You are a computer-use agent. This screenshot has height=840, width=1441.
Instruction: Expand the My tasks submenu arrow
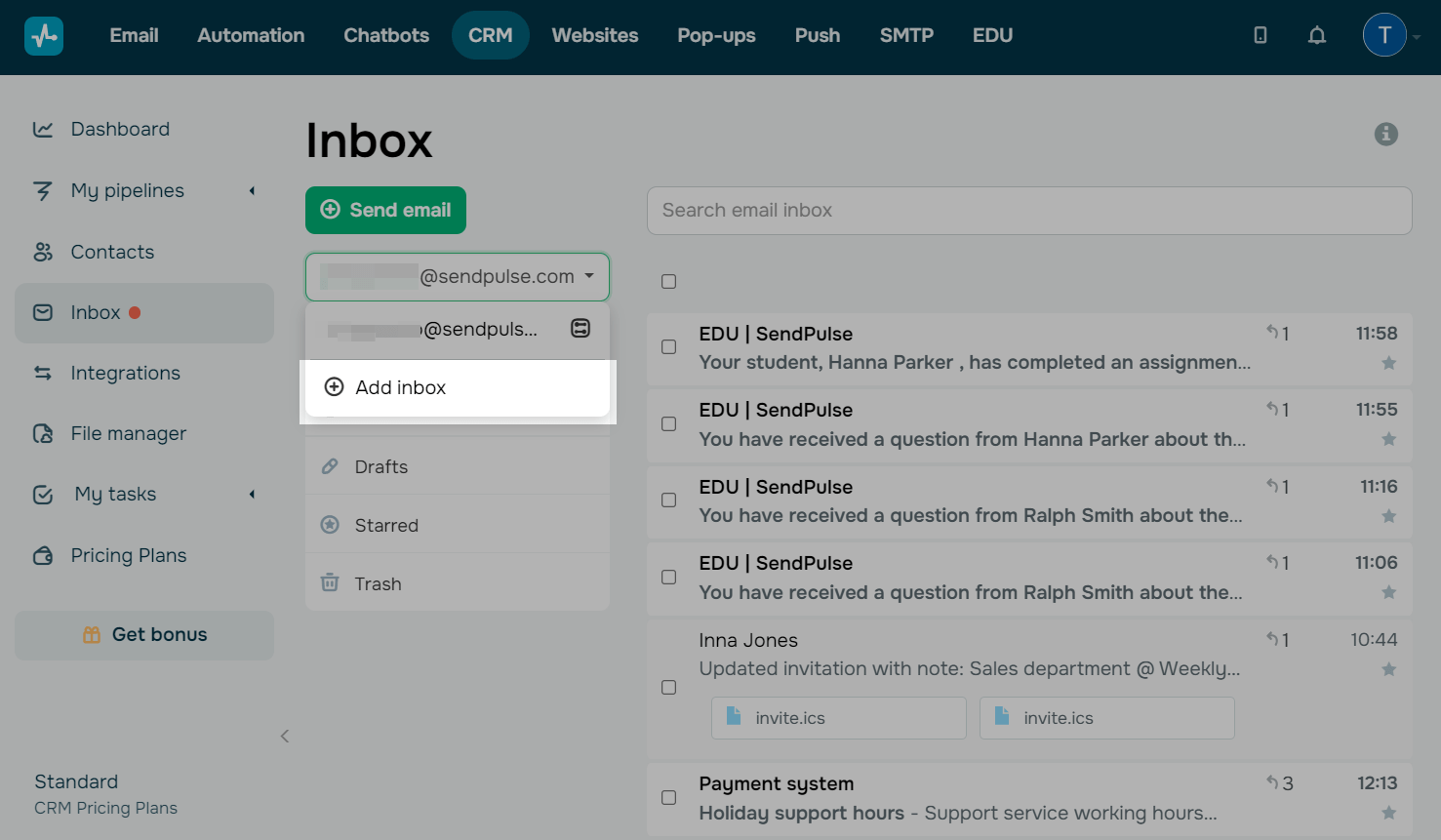(x=252, y=494)
